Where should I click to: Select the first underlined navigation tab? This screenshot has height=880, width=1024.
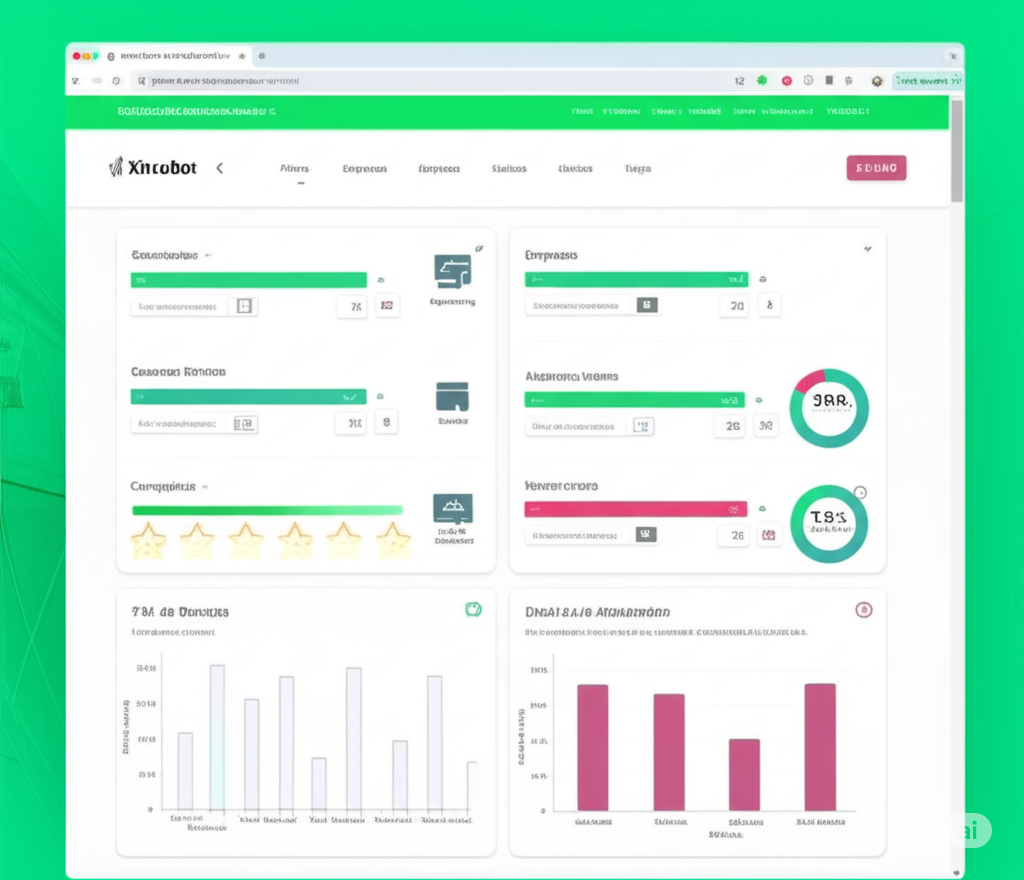295,170
